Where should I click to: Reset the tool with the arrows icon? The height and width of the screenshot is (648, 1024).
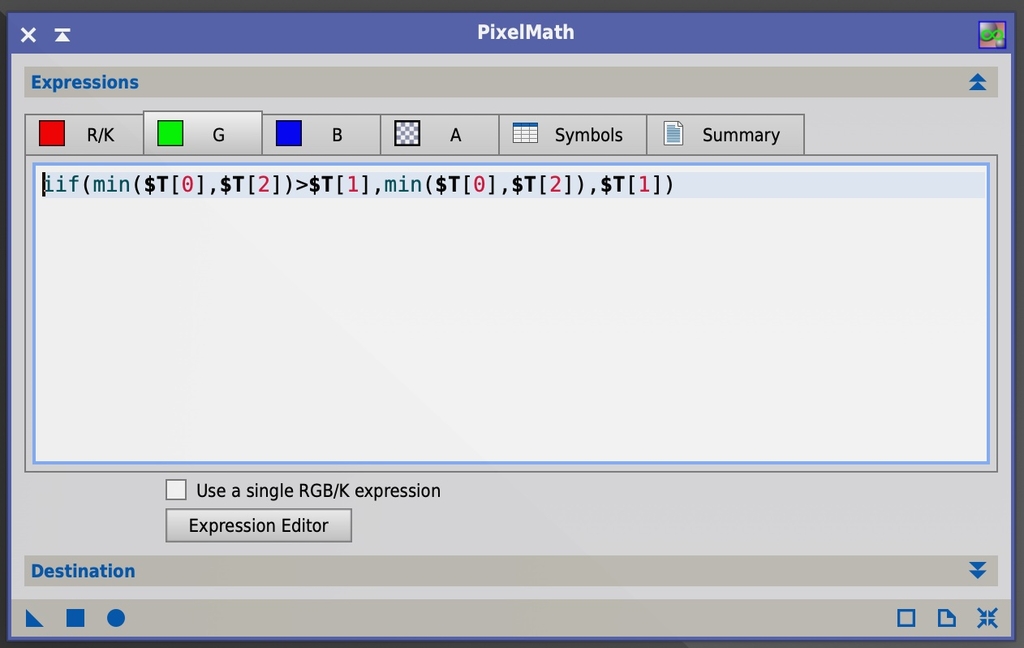point(987,618)
